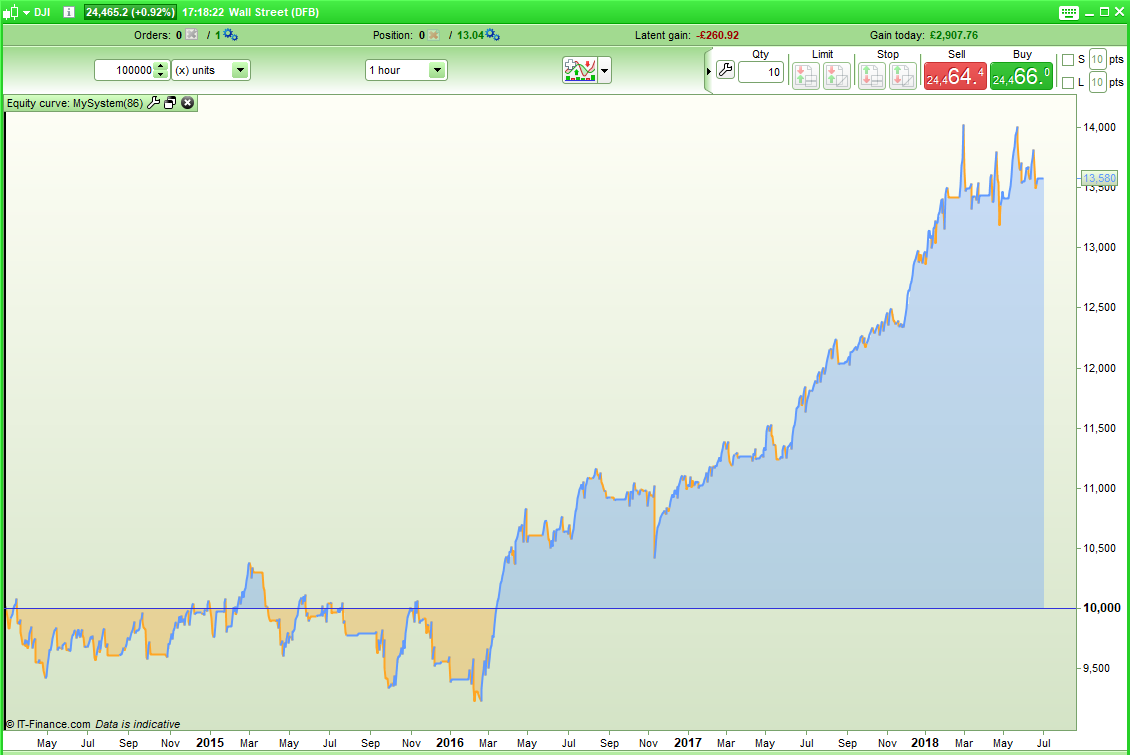
Task: Click the Buy 24,466.0 button
Action: 1021,76
